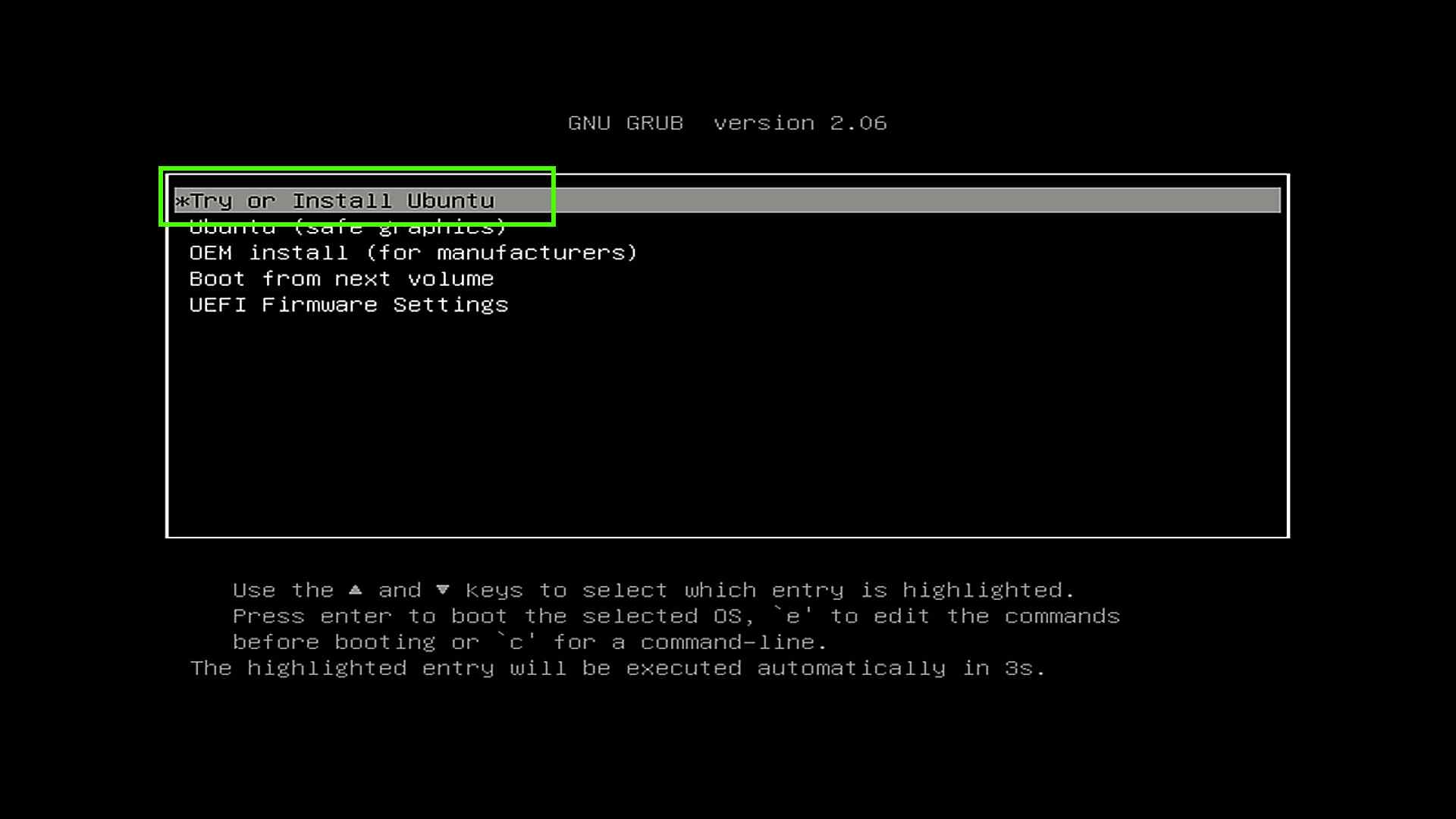Select 'OEM install (for manufacturers)' entry
This screenshot has height=819, width=1456.
pos(413,252)
